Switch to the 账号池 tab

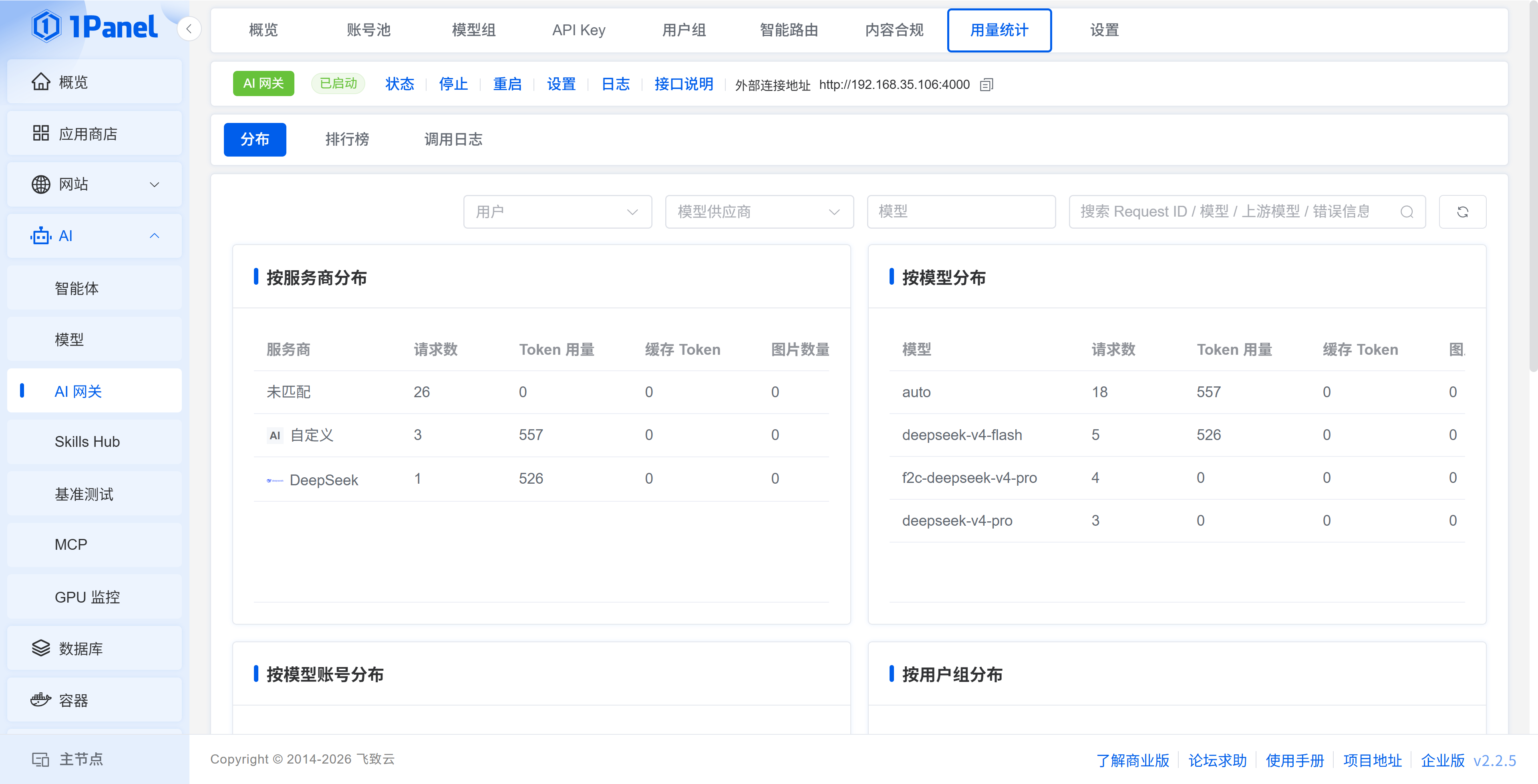coord(368,30)
